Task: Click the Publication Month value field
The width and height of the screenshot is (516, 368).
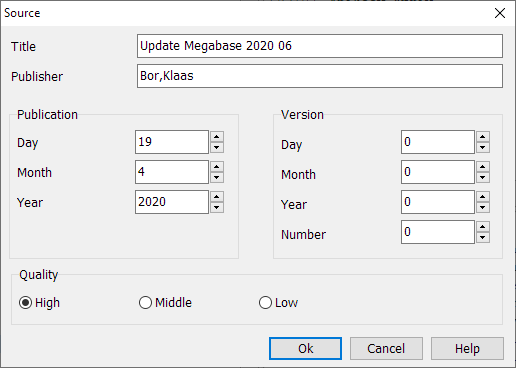Action: [172, 172]
